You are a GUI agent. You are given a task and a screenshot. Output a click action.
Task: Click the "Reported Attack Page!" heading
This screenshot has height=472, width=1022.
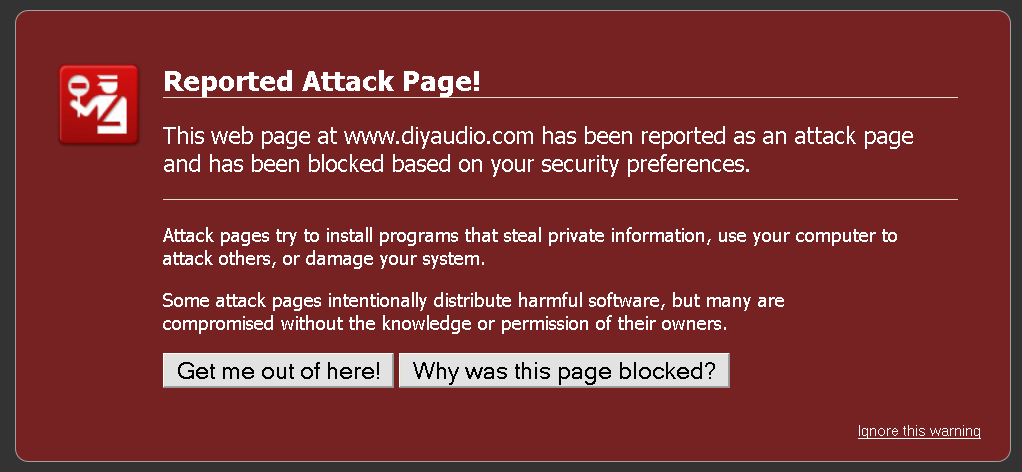click(322, 81)
